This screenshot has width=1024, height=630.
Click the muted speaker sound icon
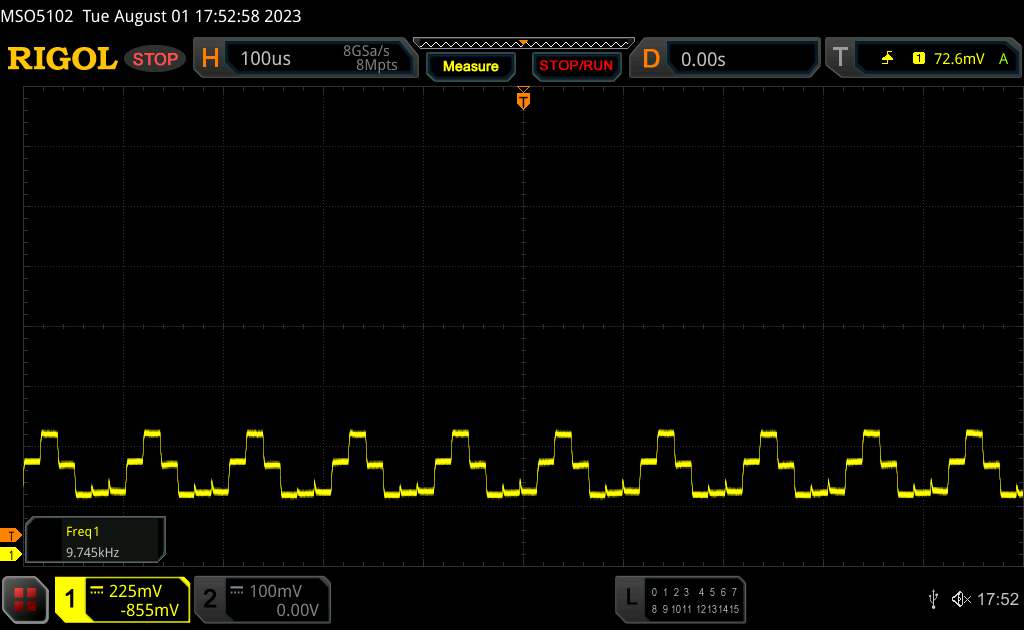[960, 599]
